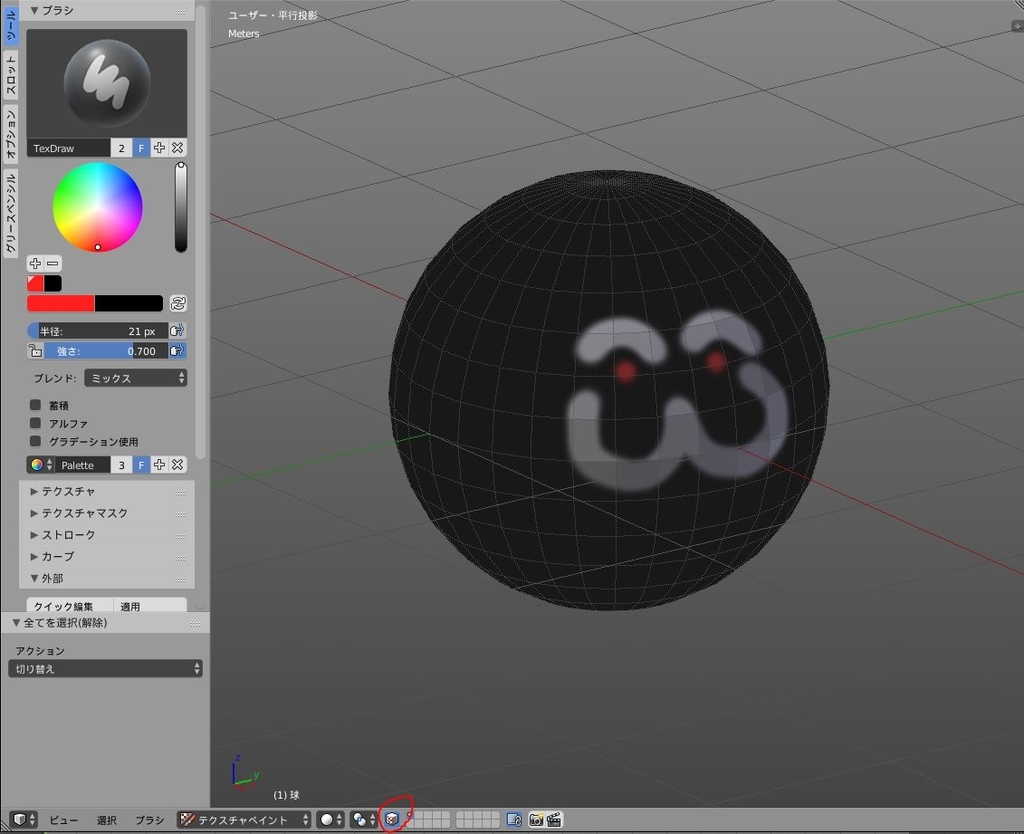Add a new Palette datablock
The image size is (1024, 834).
(x=159, y=465)
